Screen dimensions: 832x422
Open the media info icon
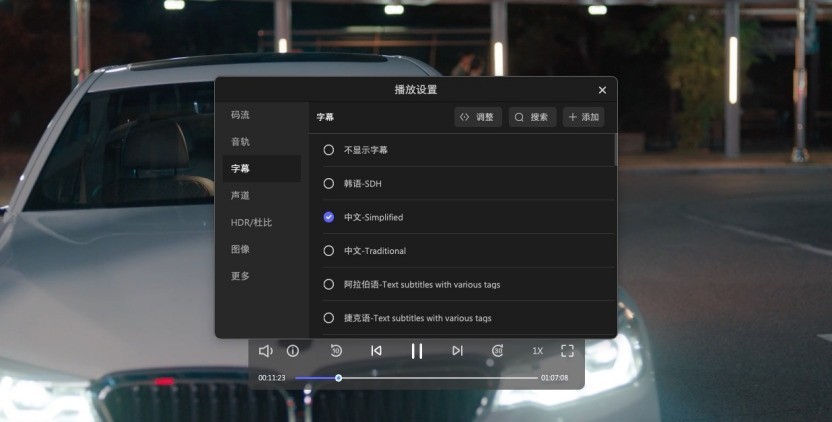click(x=292, y=351)
